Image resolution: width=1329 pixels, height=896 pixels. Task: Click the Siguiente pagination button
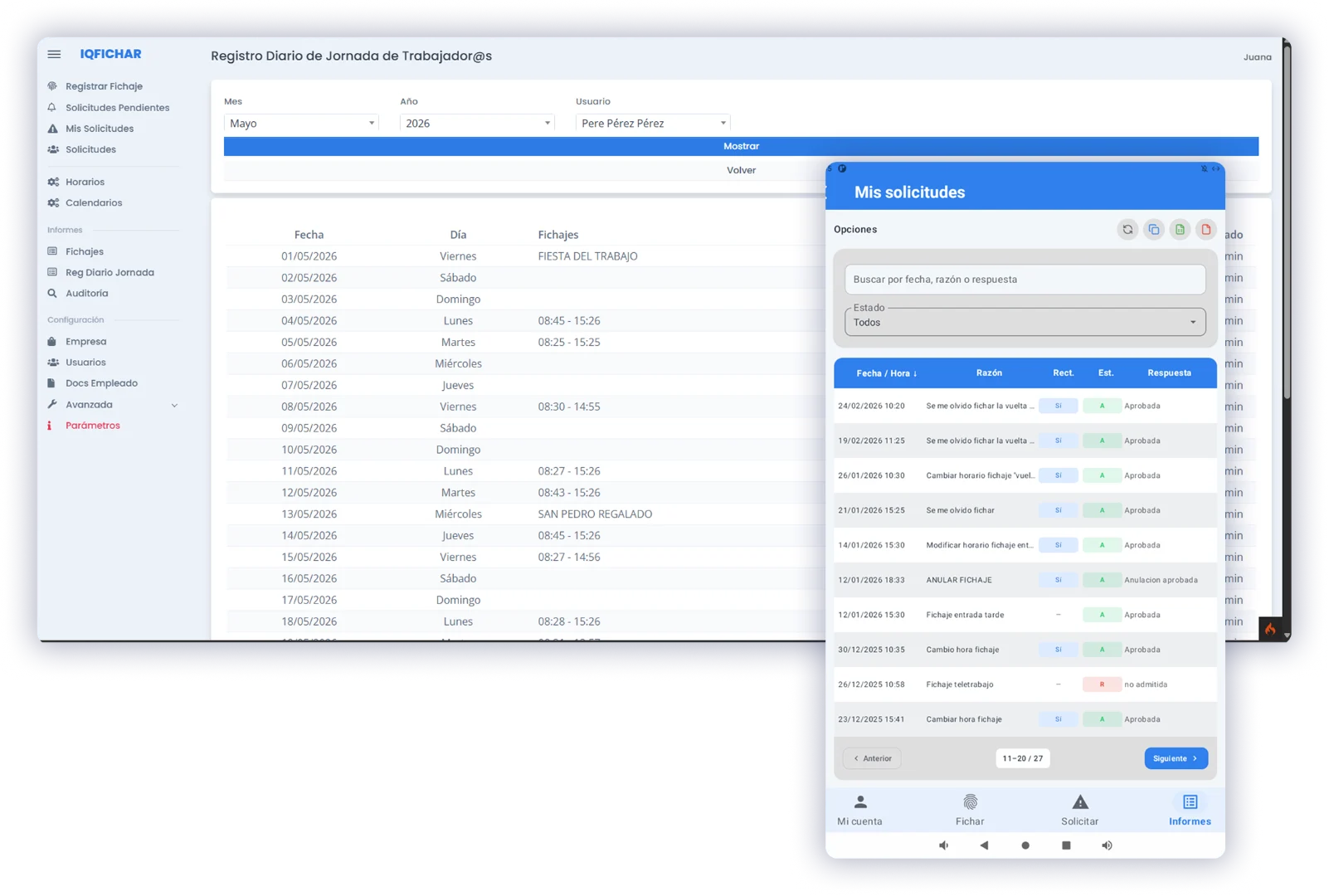[1176, 758]
